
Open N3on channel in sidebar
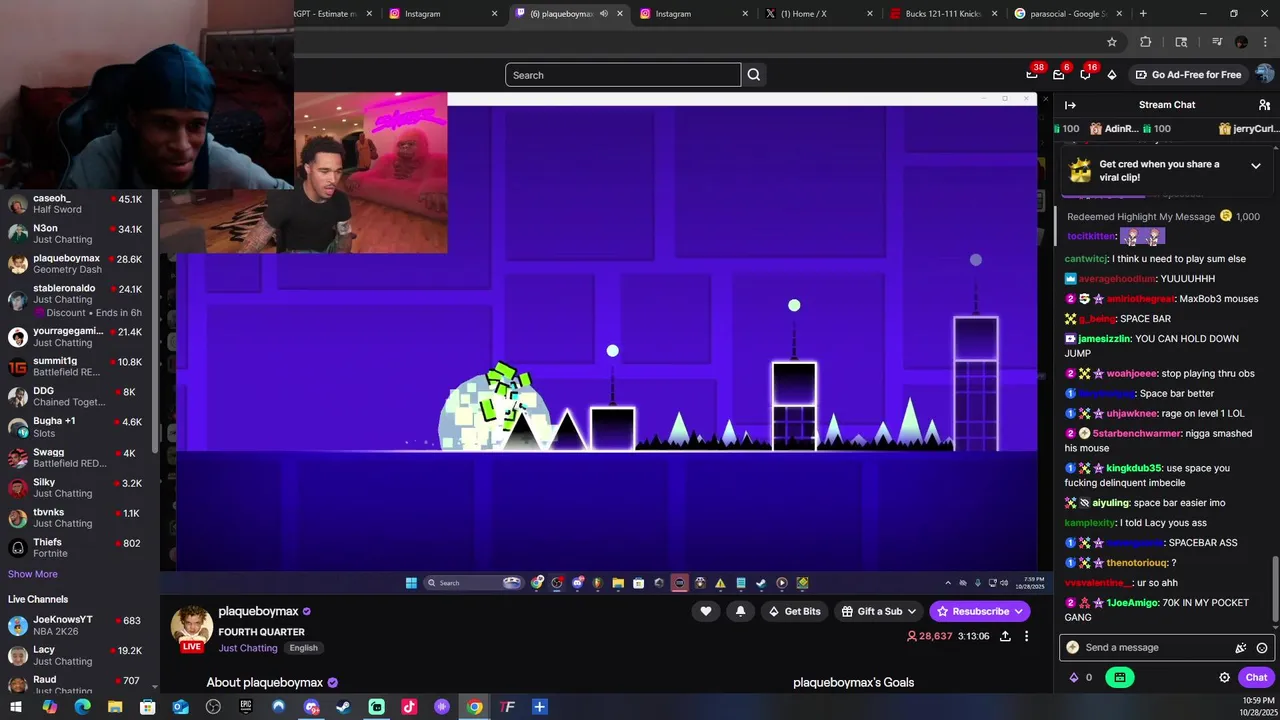[76, 234]
